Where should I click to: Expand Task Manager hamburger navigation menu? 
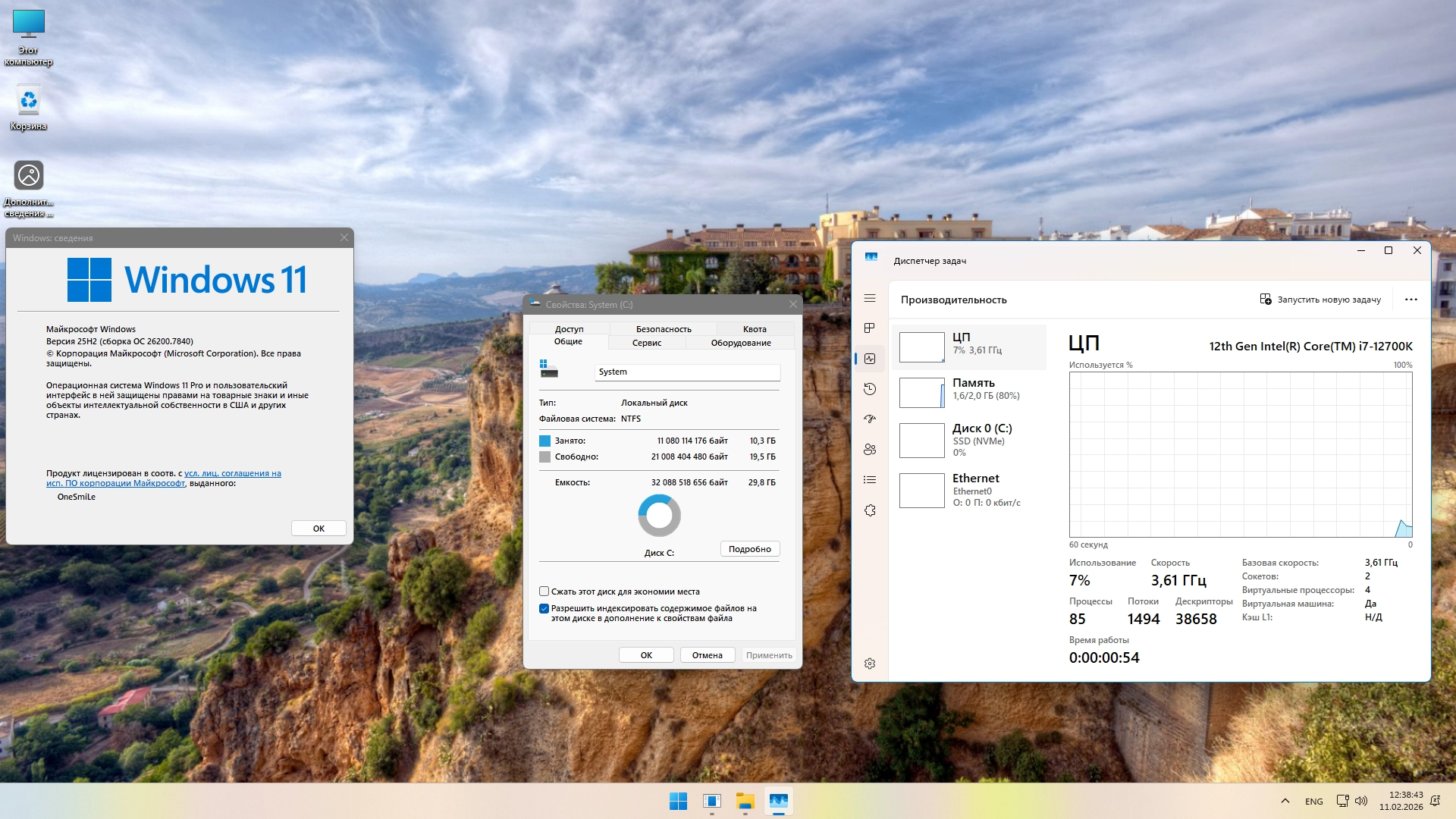pyautogui.click(x=870, y=298)
